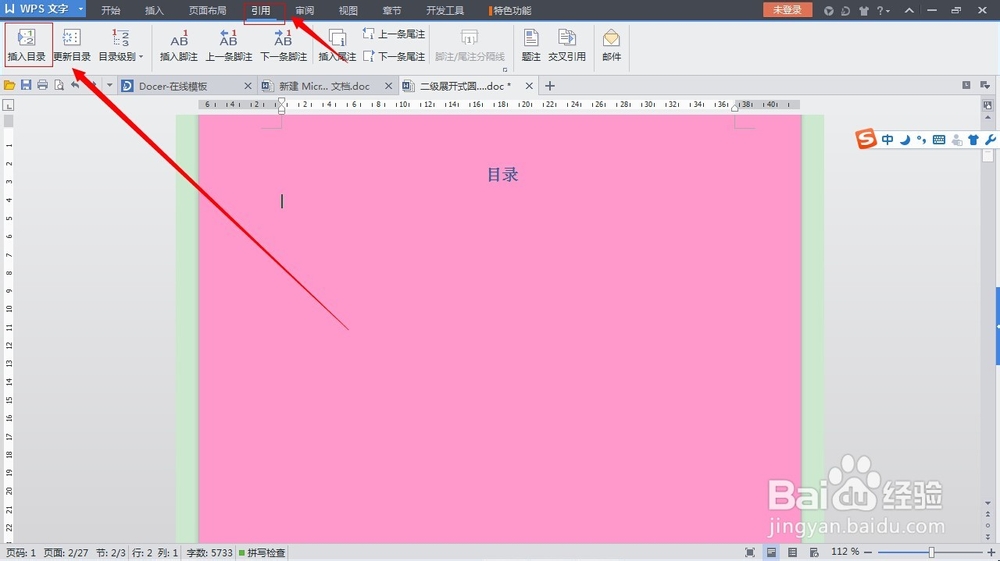This screenshot has height=561, width=1000.
Task: Click the print preview icon
Action: pyautogui.click(x=59, y=85)
